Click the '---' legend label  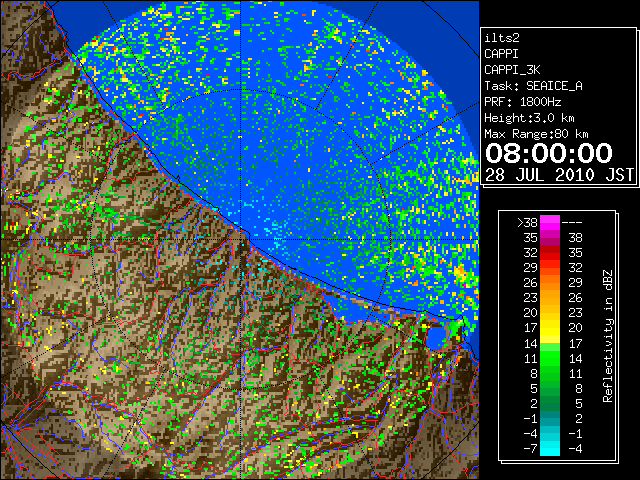click(x=572, y=223)
